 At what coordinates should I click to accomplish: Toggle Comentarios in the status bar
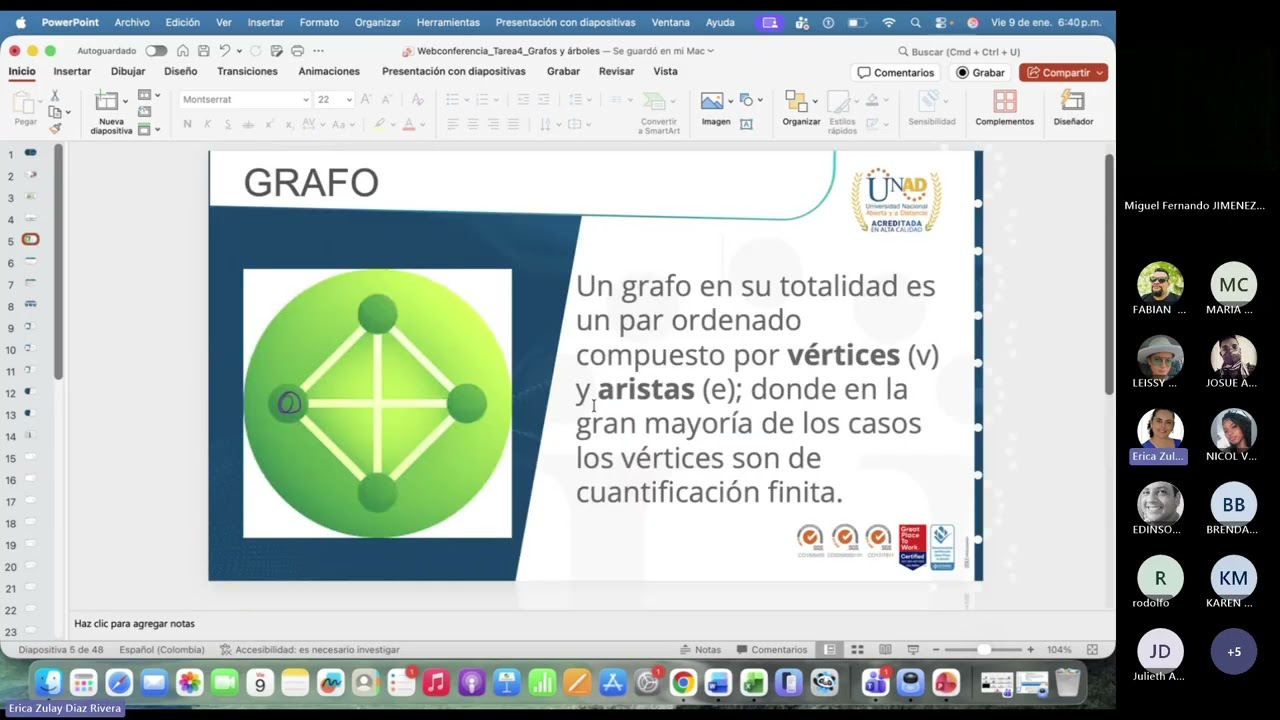(771, 649)
